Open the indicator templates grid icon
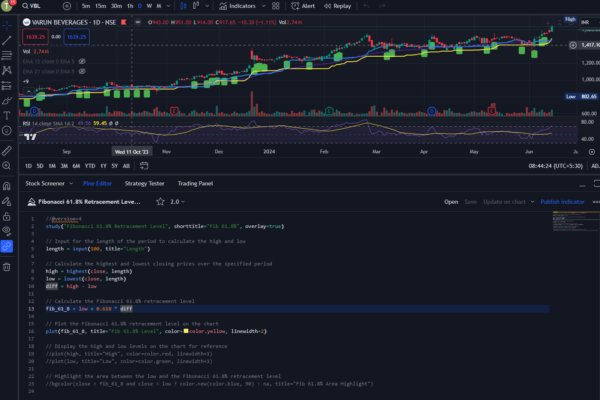 [276, 6]
